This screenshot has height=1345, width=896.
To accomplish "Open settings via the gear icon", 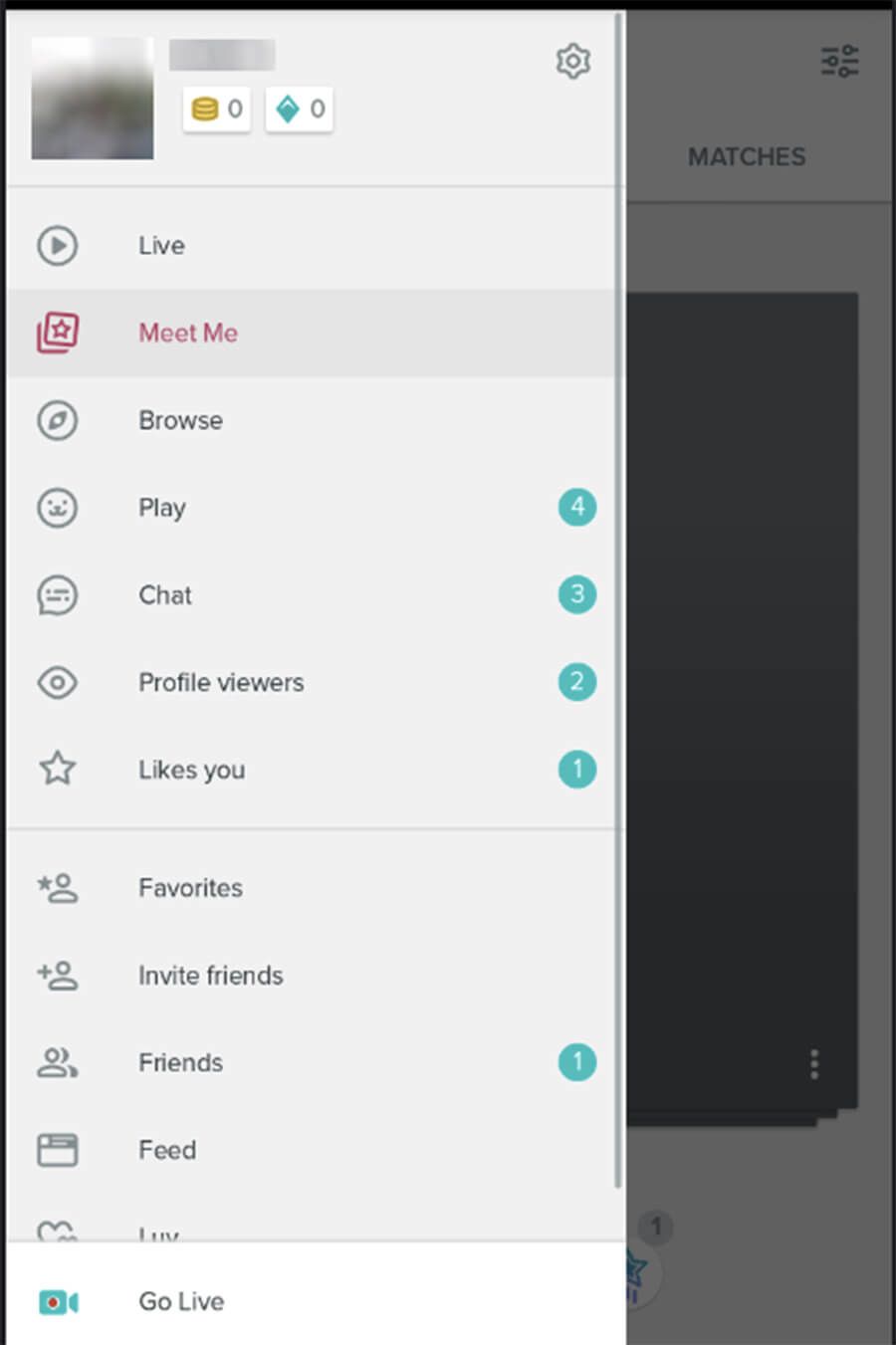I will click(572, 61).
